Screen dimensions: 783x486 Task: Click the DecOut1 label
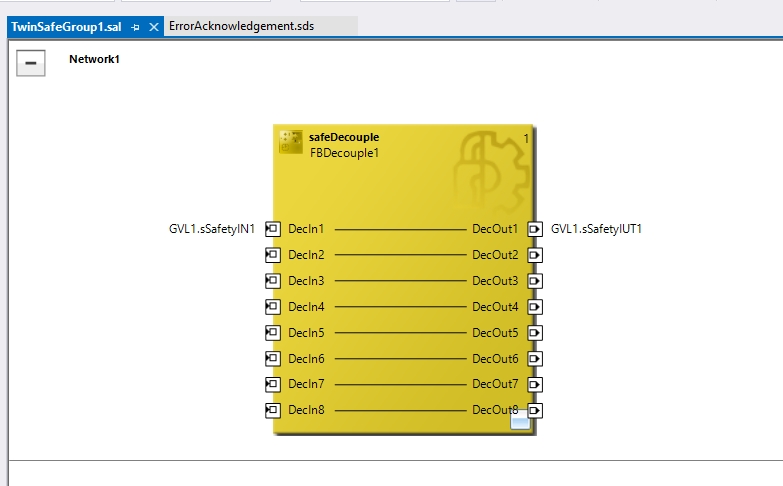[x=495, y=229]
